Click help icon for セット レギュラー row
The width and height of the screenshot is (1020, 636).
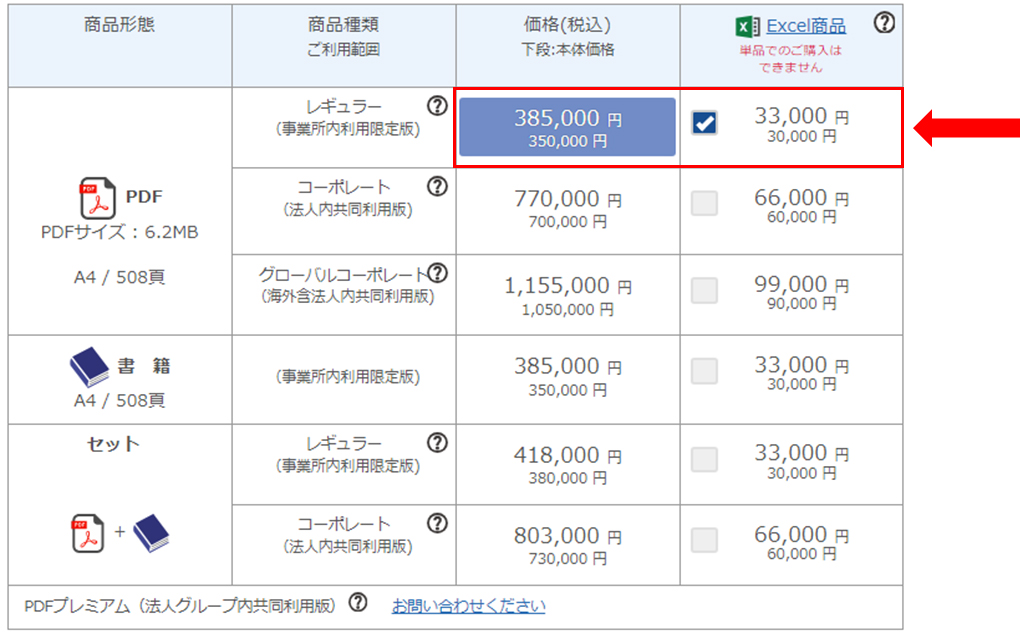[436, 442]
